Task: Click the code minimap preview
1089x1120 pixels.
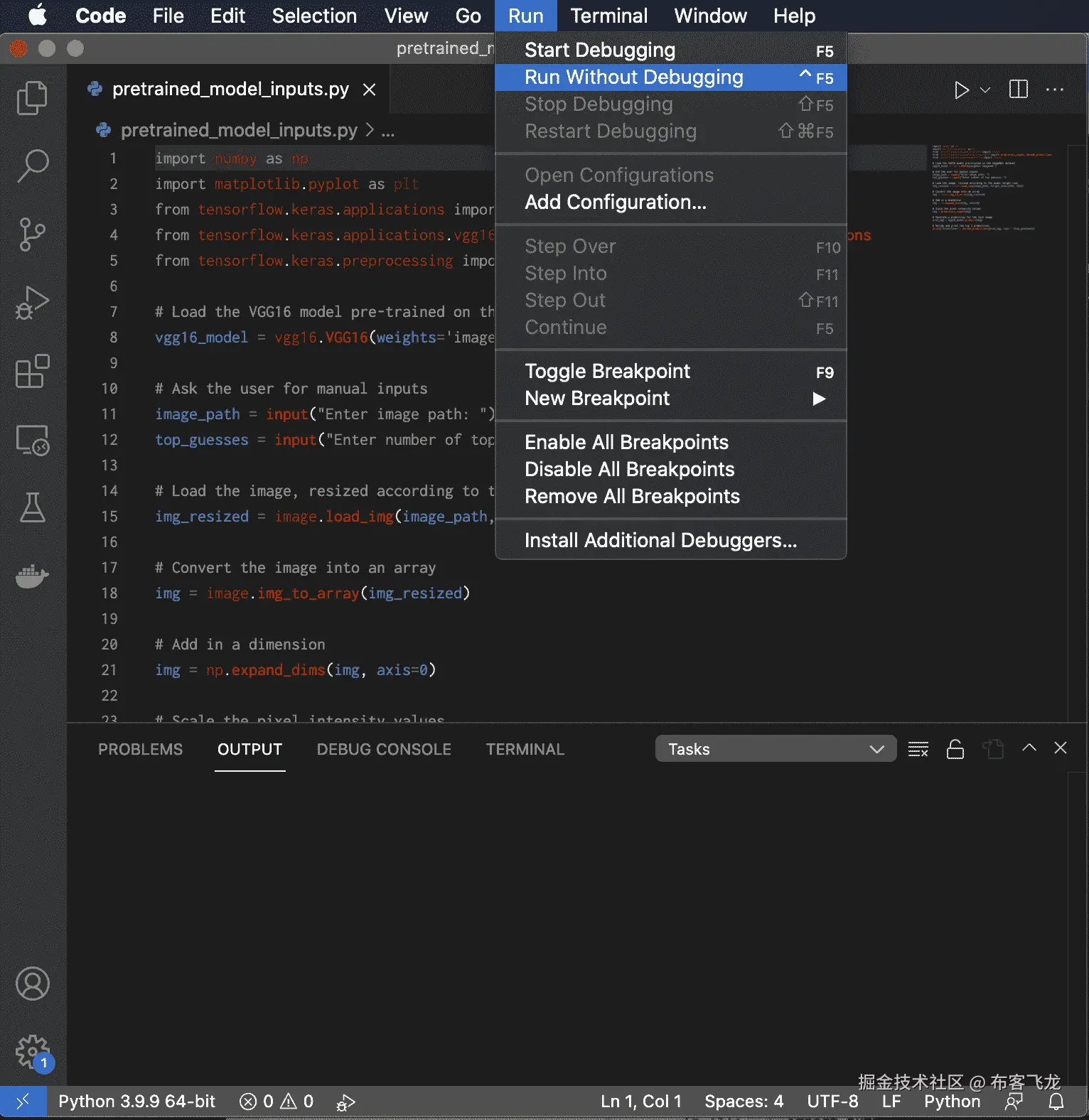Action: (992, 188)
